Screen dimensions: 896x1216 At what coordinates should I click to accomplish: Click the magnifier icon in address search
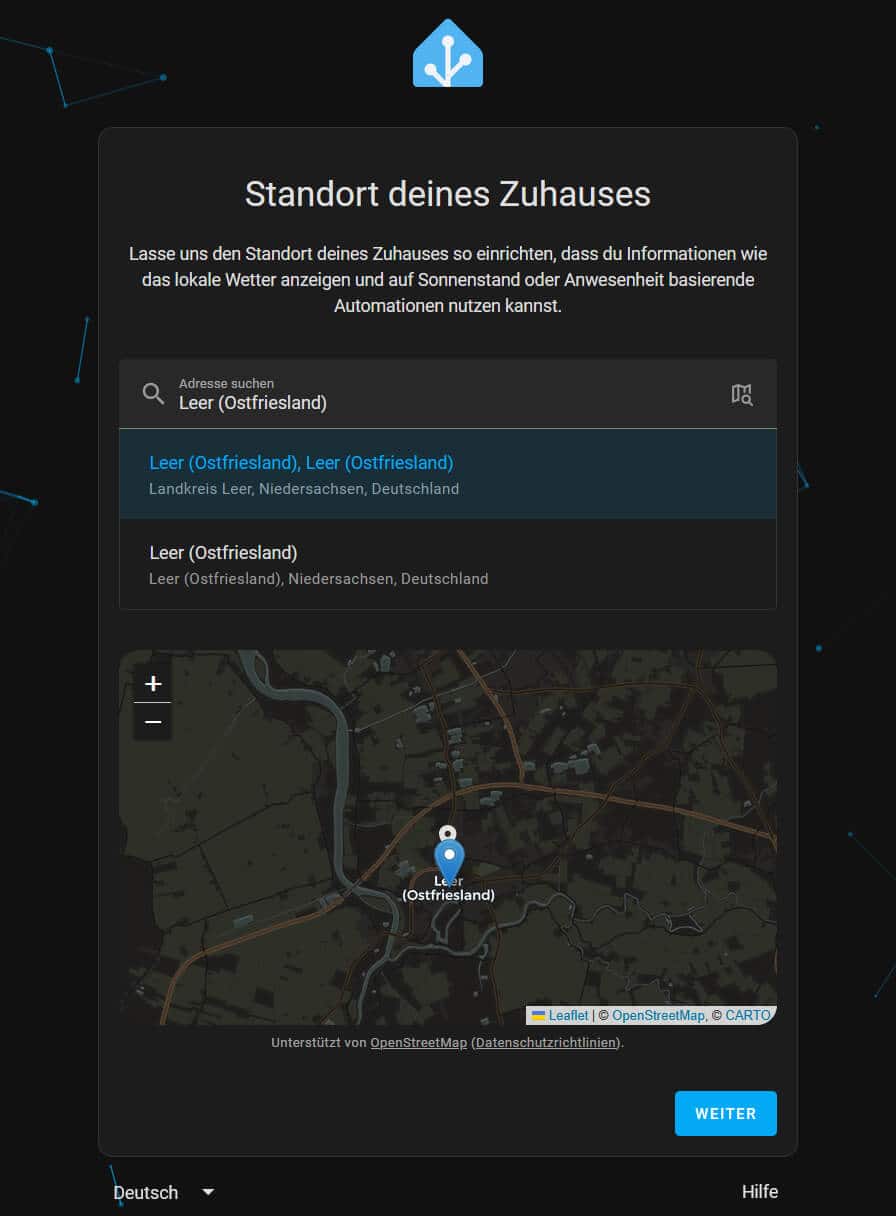pos(153,393)
